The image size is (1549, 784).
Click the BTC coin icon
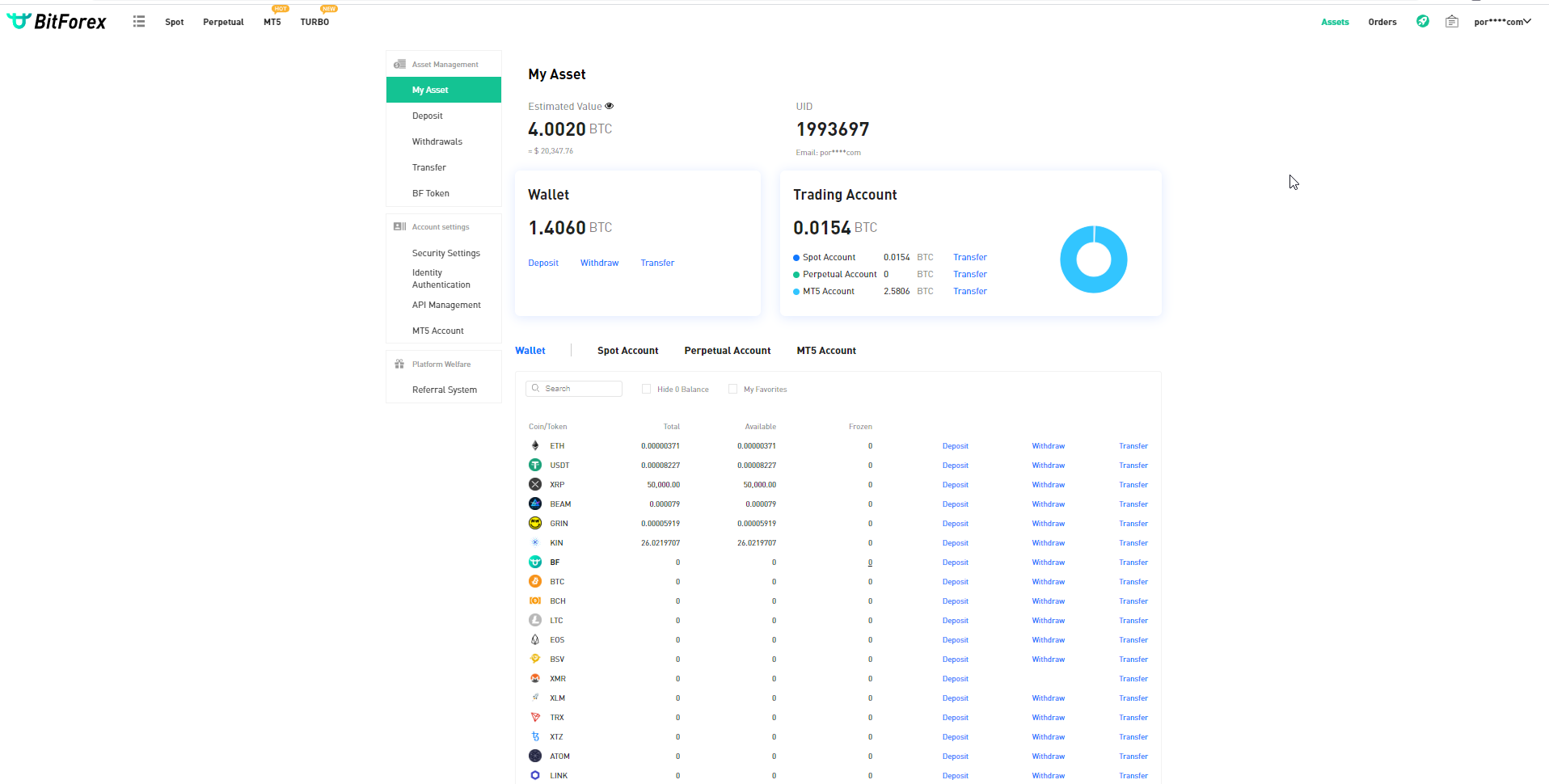coord(535,581)
